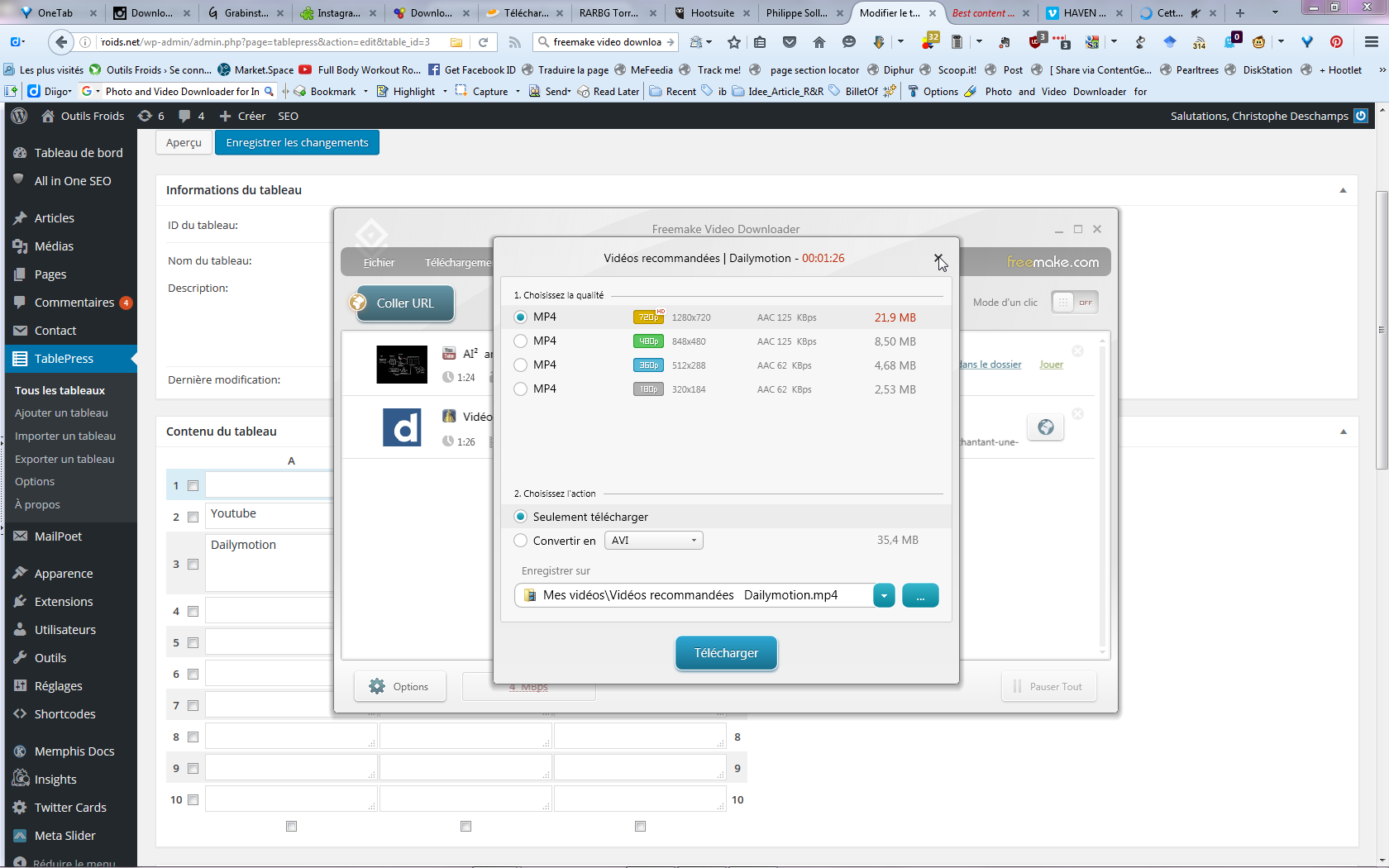
Task: Click SEO in the admin bar
Action: click(288, 117)
